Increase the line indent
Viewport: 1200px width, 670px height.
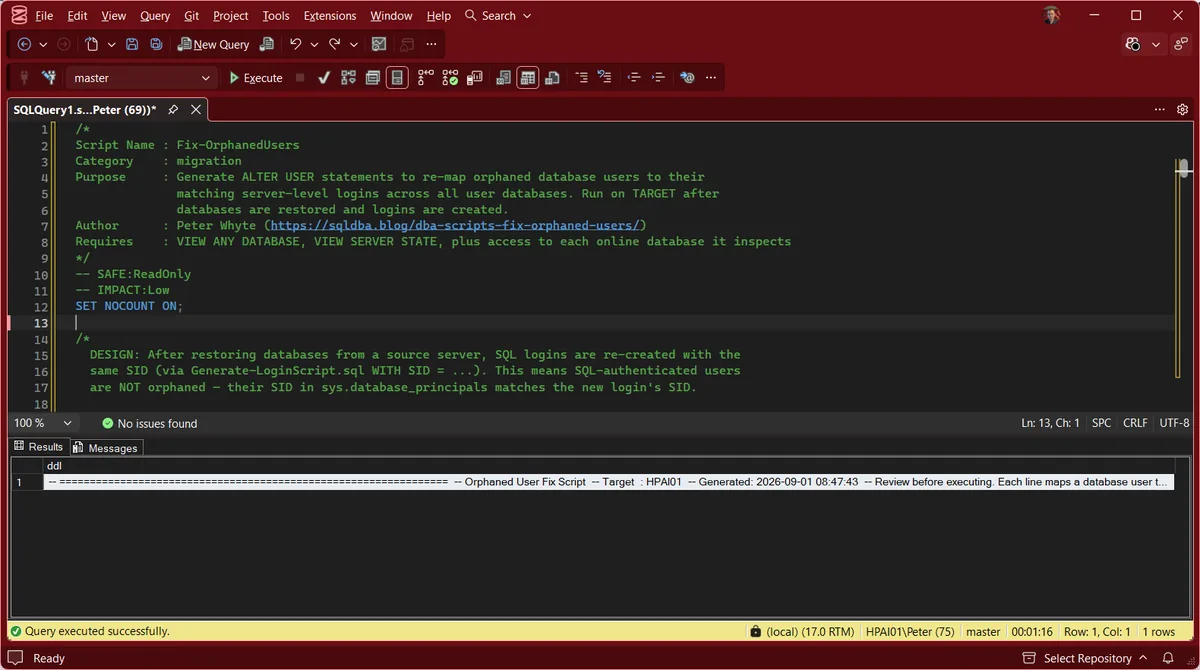(x=658, y=78)
